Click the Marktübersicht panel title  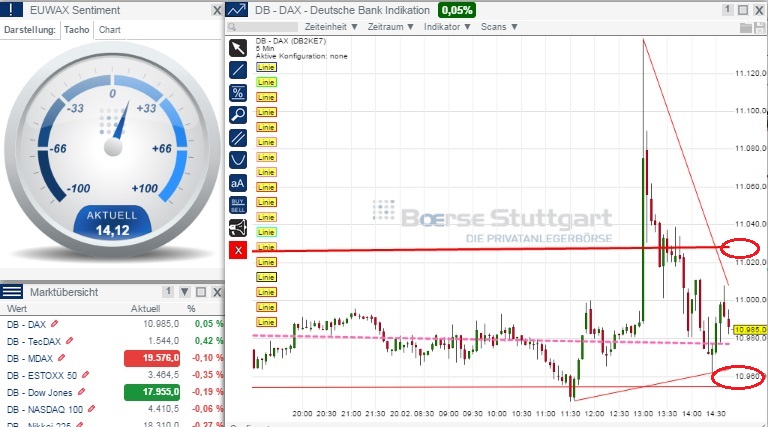tap(64, 292)
